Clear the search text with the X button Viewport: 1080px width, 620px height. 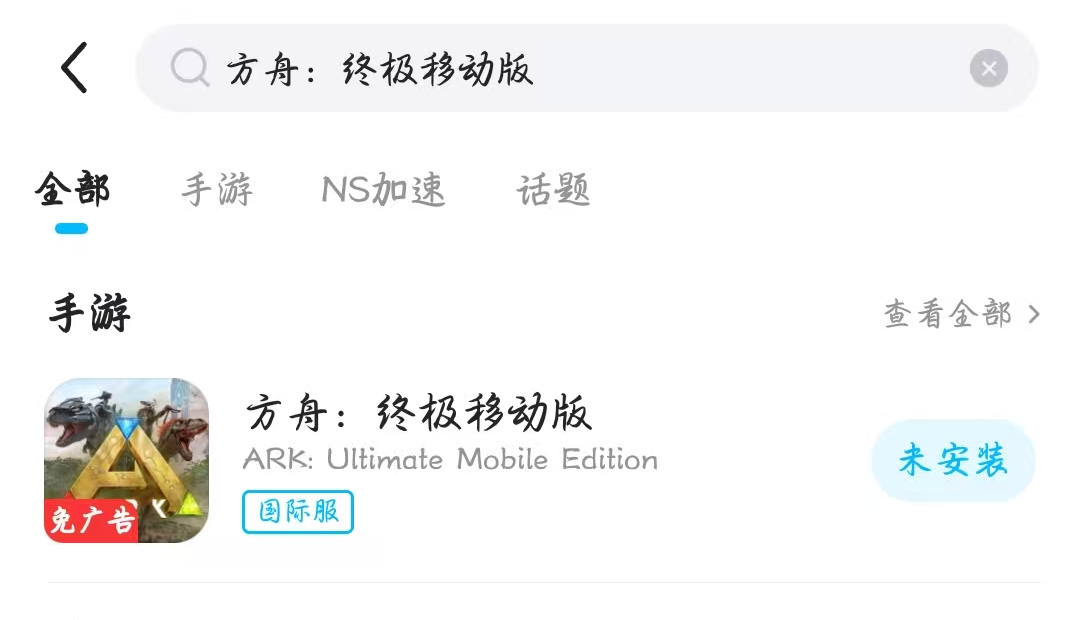(988, 68)
